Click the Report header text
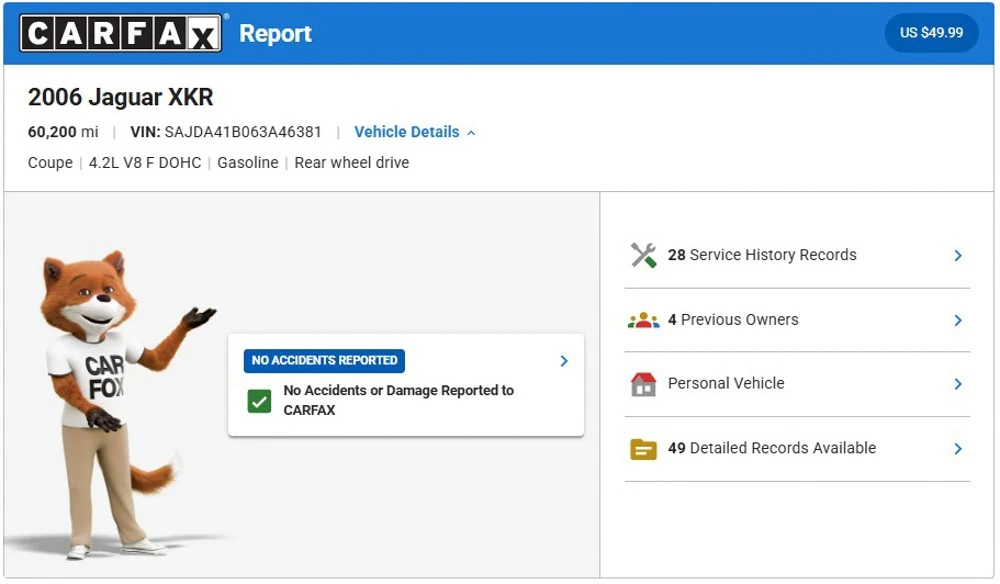Screen dimensions: 1000x584 275,34
